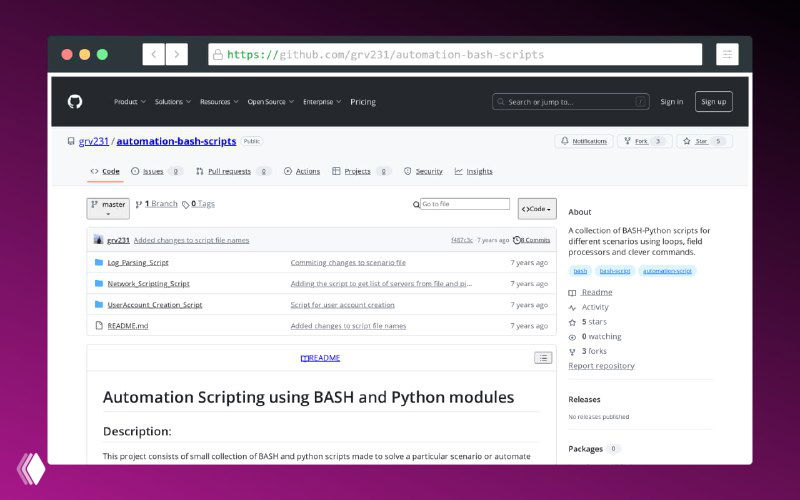The width and height of the screenshot is (800, 500).
Task: Open the README outline list icon
Action: coord(543,358)
